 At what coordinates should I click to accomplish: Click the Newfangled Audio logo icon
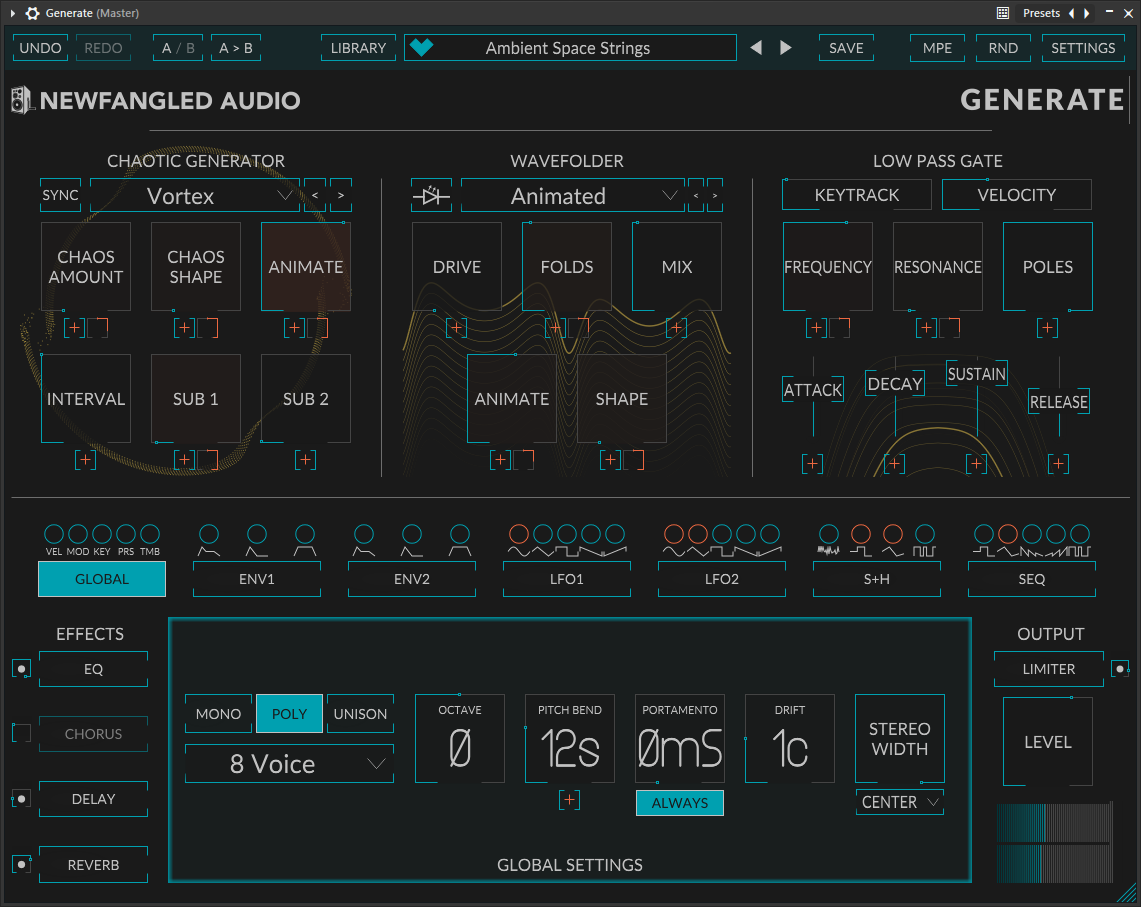tap(21, 100)
